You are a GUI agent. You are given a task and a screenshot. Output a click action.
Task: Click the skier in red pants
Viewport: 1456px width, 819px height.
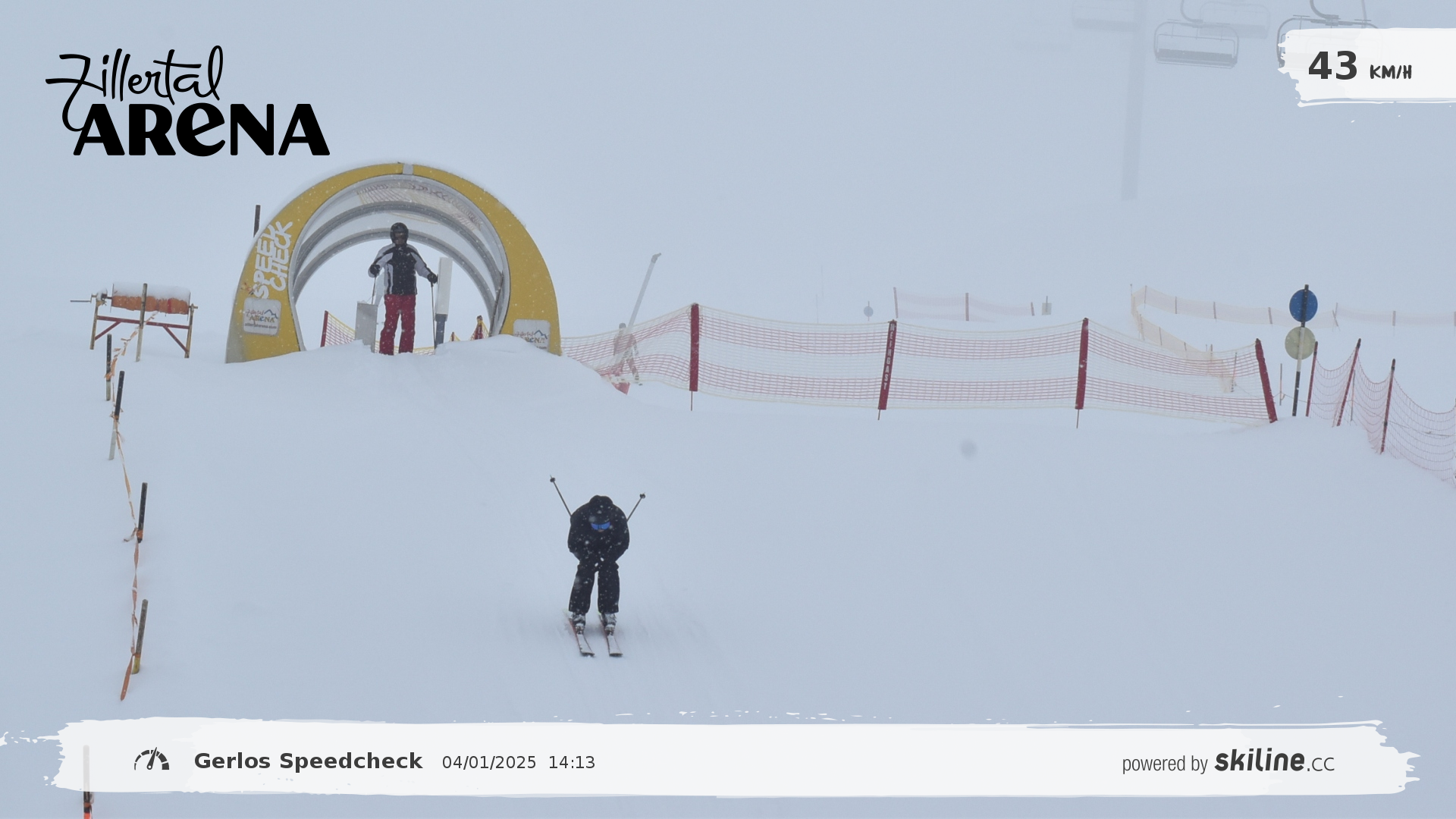point(399,292)
